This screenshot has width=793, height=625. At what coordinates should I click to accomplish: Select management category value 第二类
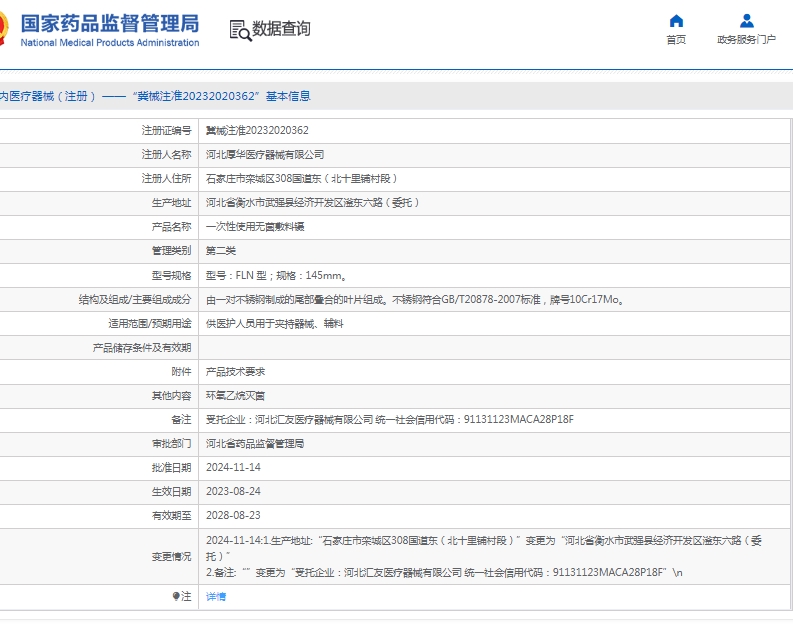[221, 251]
